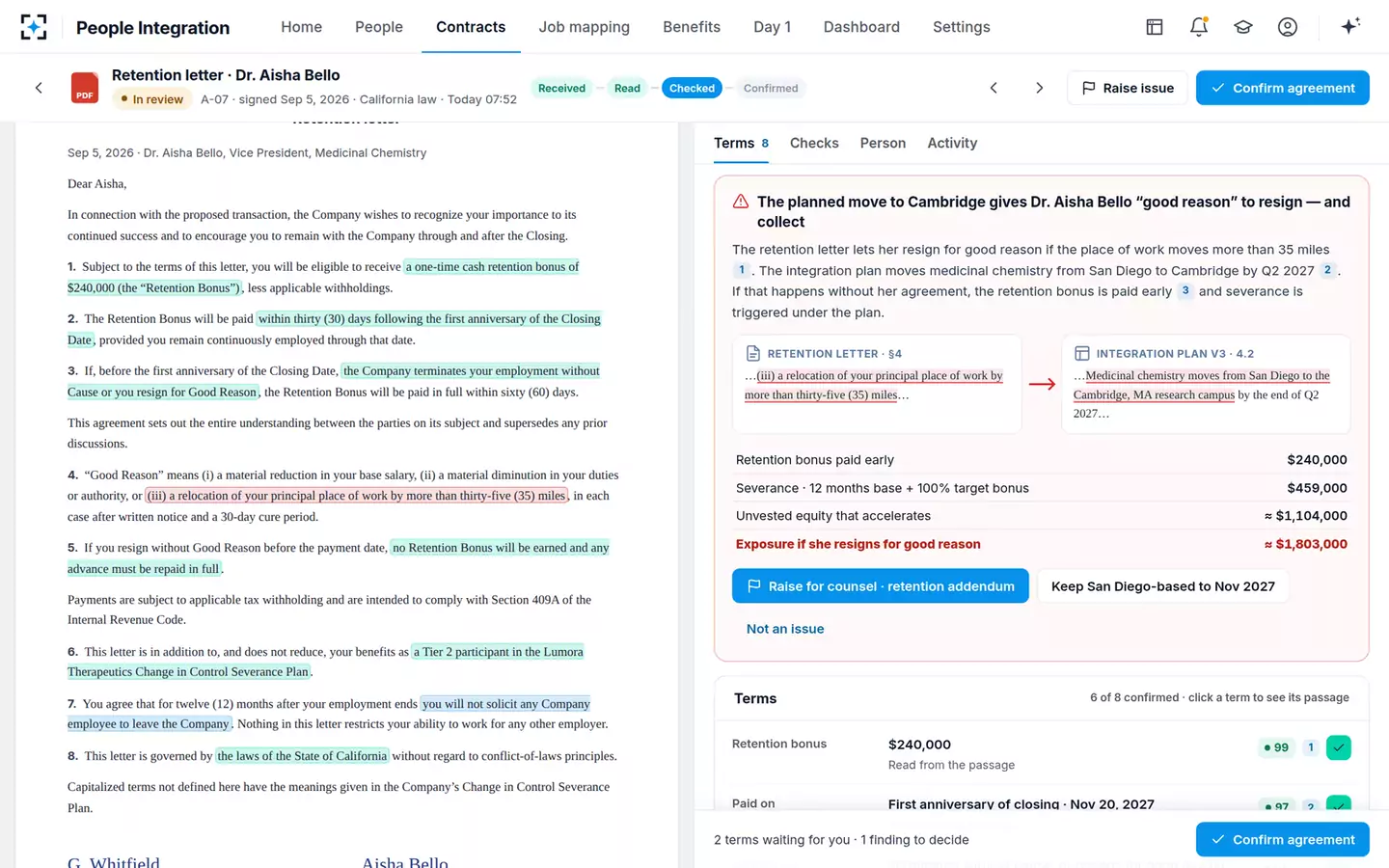
Task: Go to previous contract chevron
Action: tap(994, 88)
